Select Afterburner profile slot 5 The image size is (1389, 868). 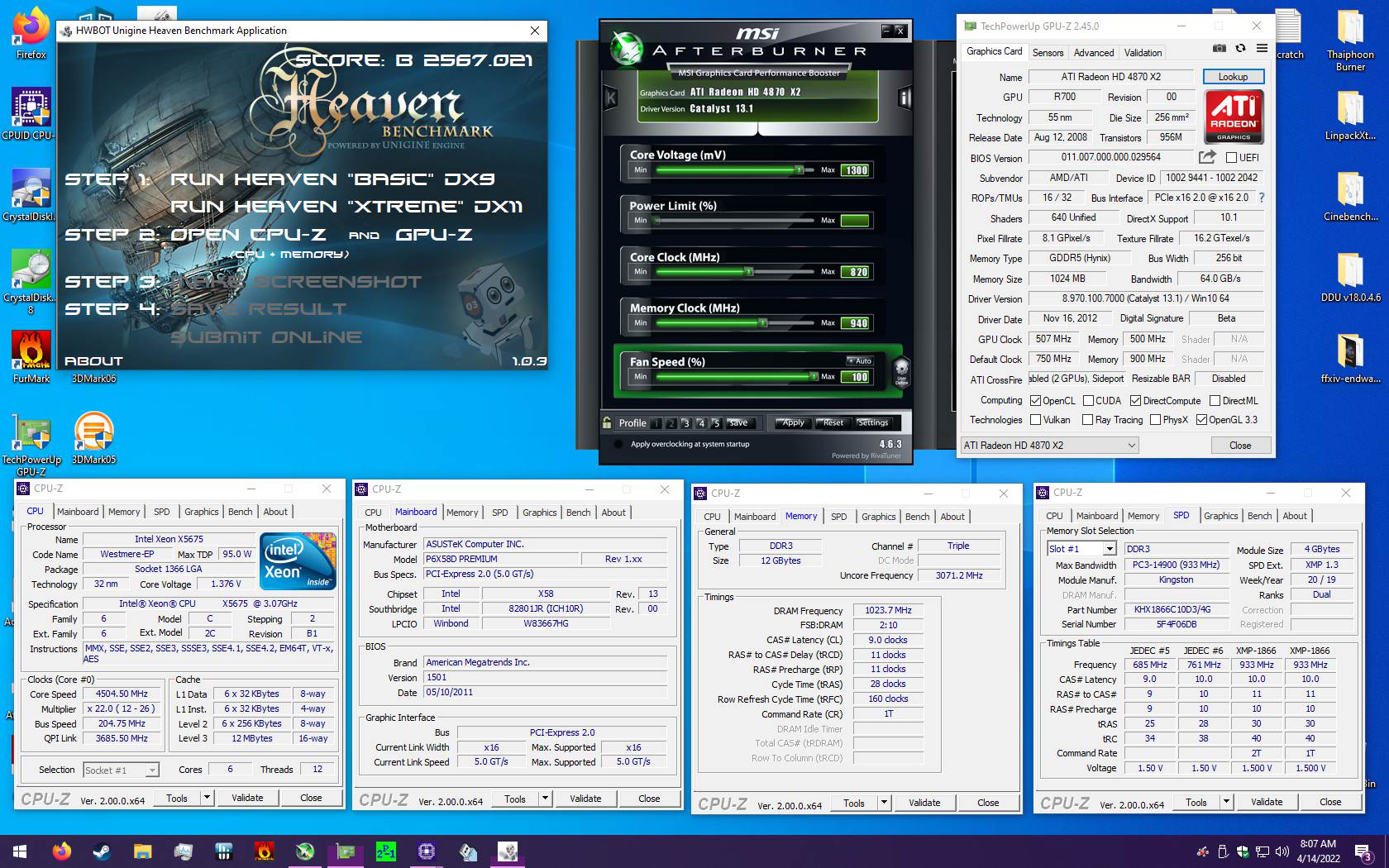[x=716, y=423]
